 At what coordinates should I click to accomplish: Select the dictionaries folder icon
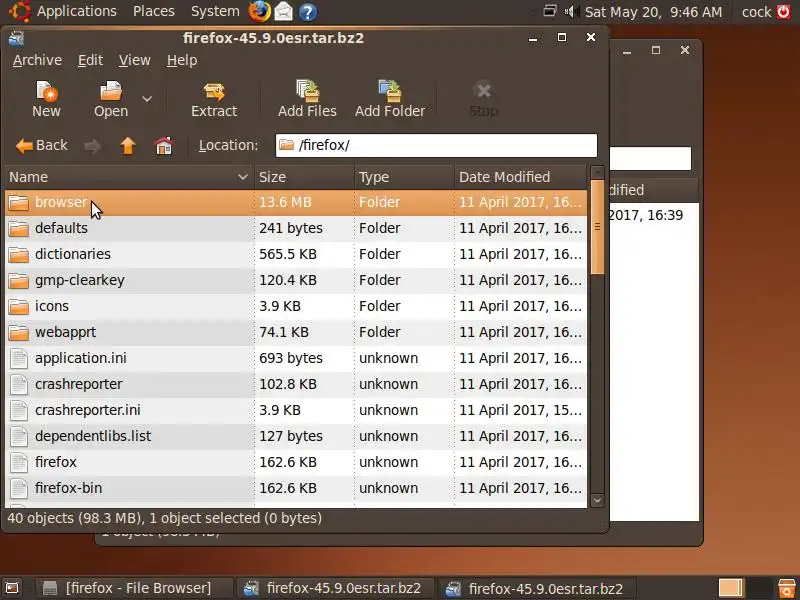pos(19,255)
